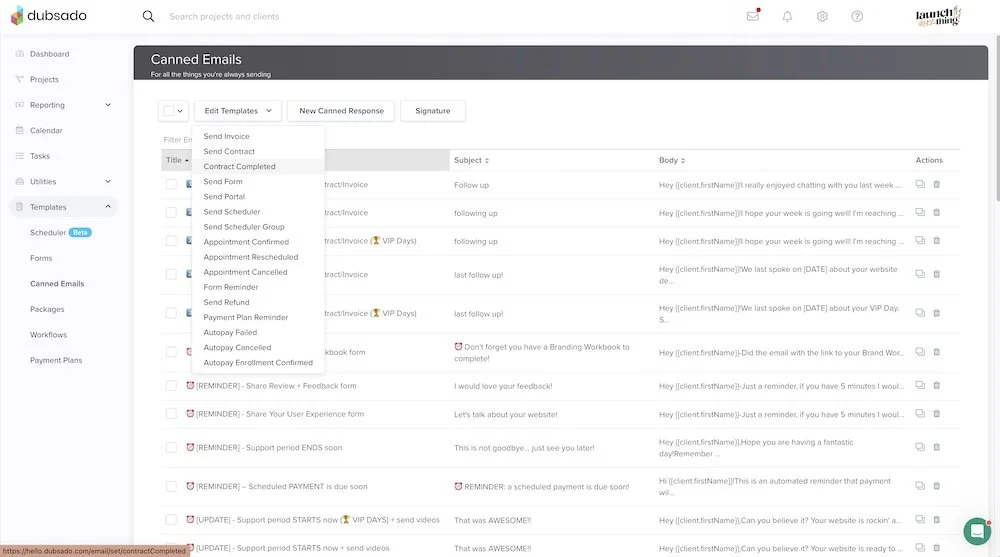1000x557 pixels.
Task: Delete the Scheduled PAYMENT is due soon reminder
Action: [x=936, y=486]
